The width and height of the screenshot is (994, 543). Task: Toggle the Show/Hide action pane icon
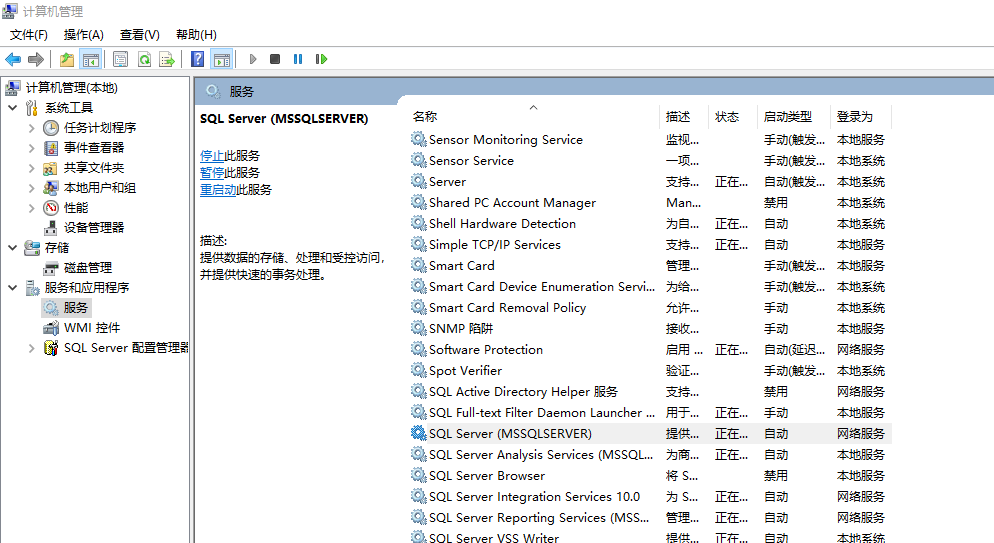222,59
